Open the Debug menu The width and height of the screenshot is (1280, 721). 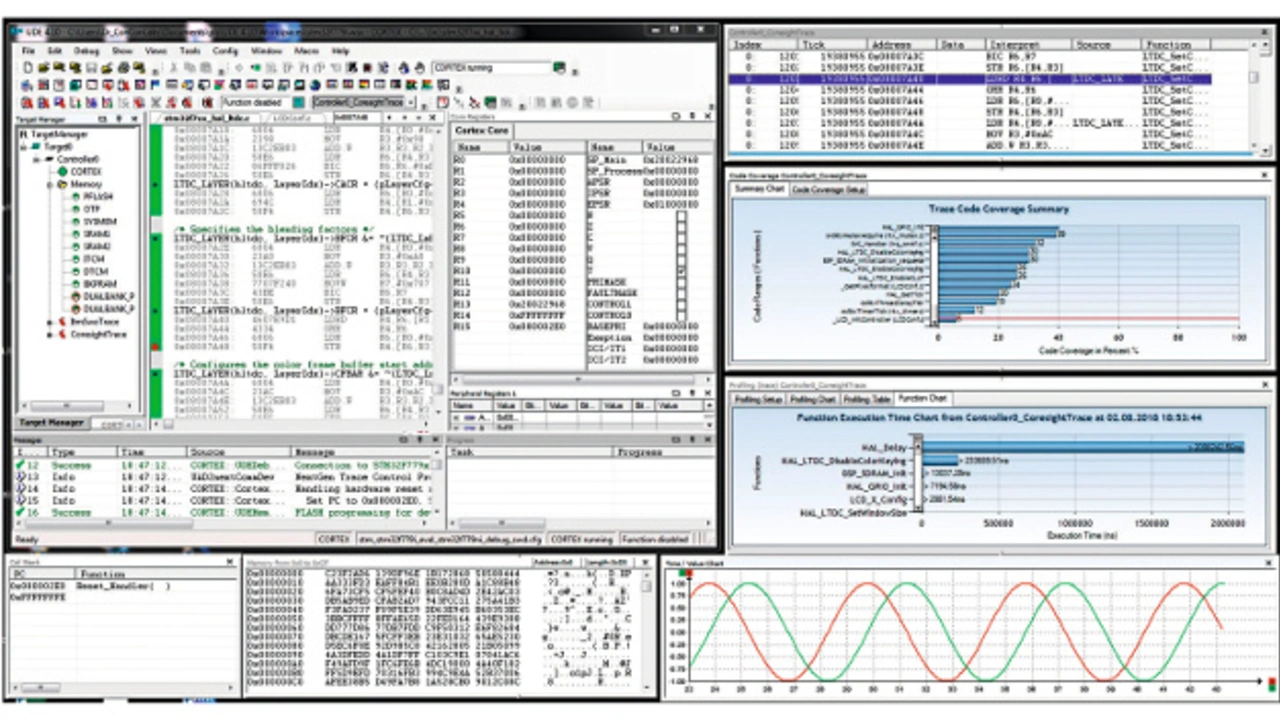(86, 50)
